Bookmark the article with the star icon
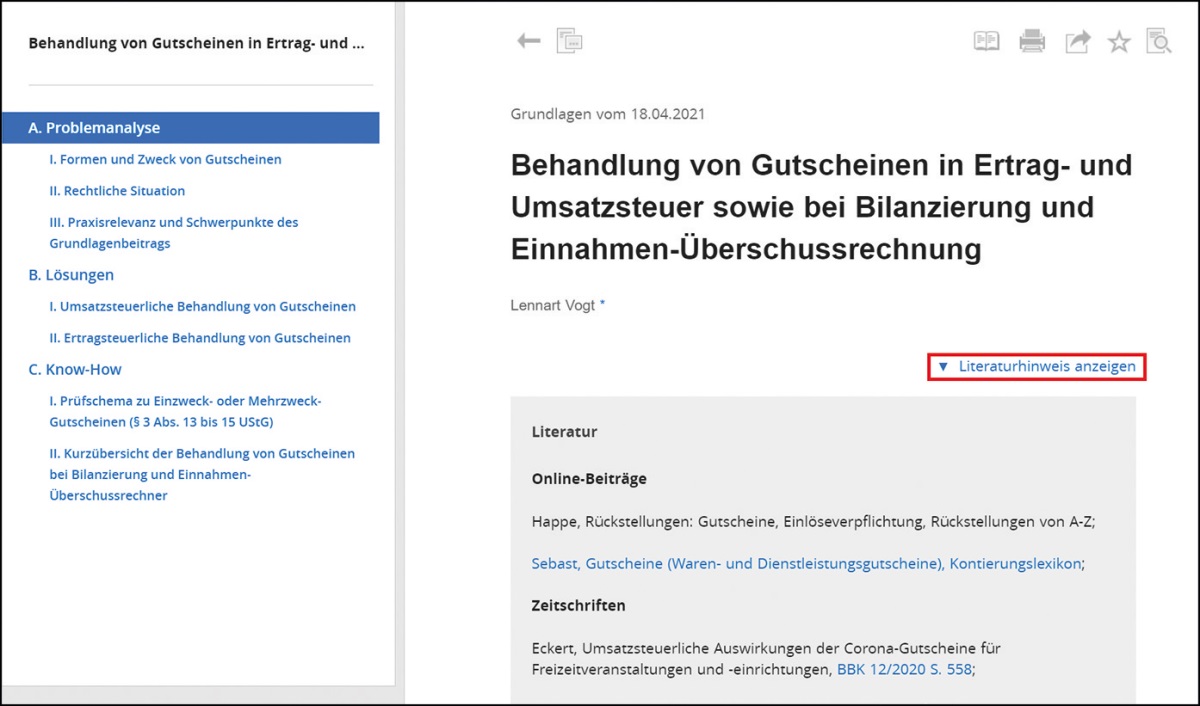 click(x=1119, y=41)
